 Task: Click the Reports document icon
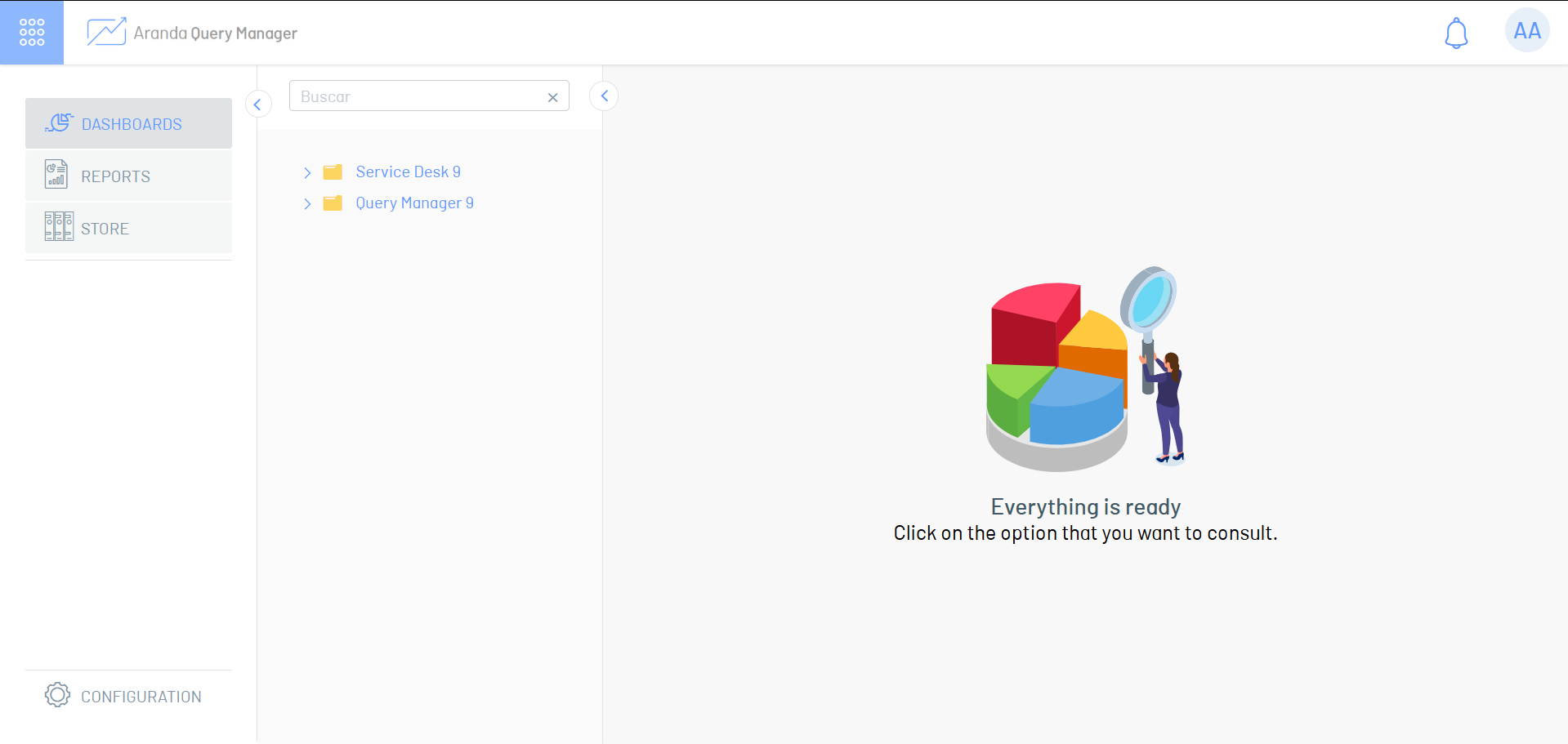point(56,175)
